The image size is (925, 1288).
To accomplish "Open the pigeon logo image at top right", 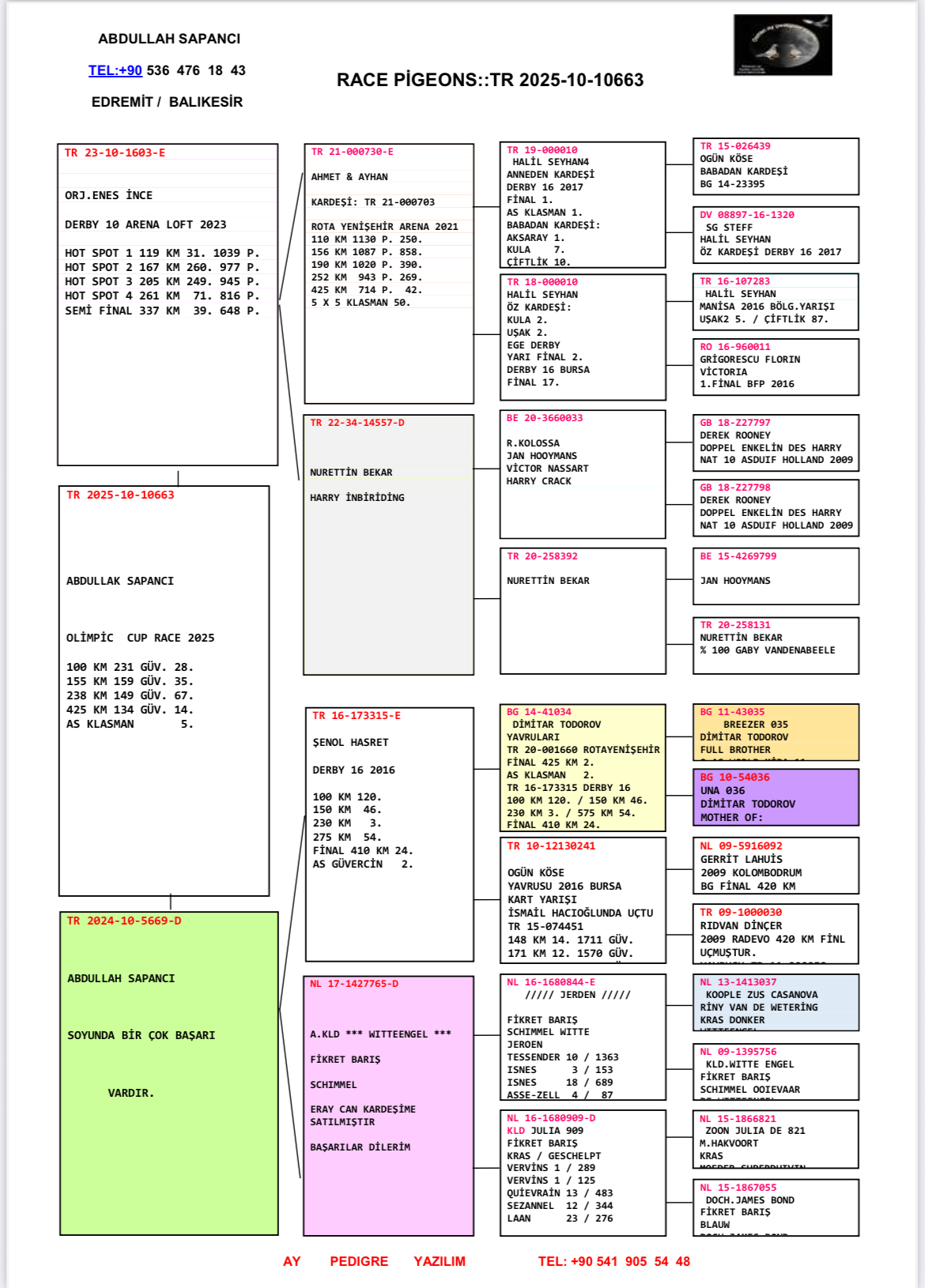I will (x=782, y=45).
